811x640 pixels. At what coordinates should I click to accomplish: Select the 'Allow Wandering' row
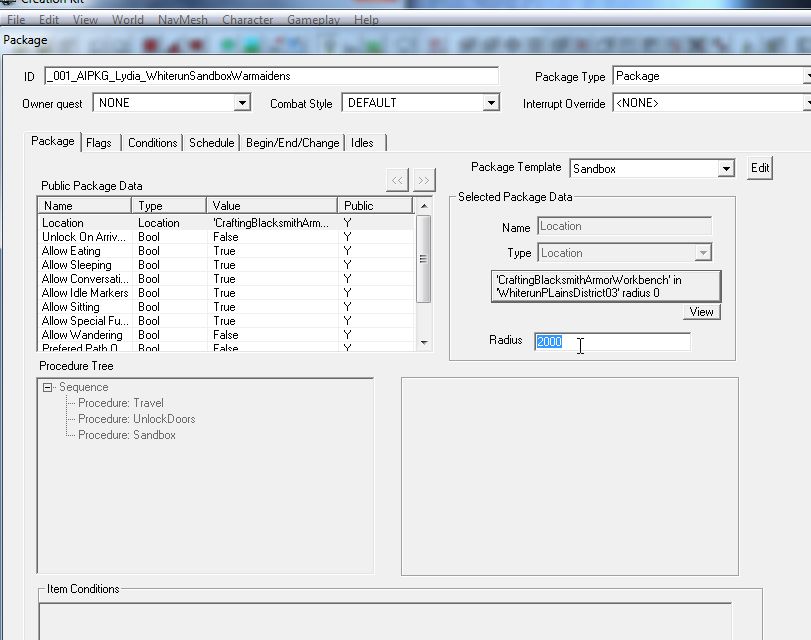(227, 335)
